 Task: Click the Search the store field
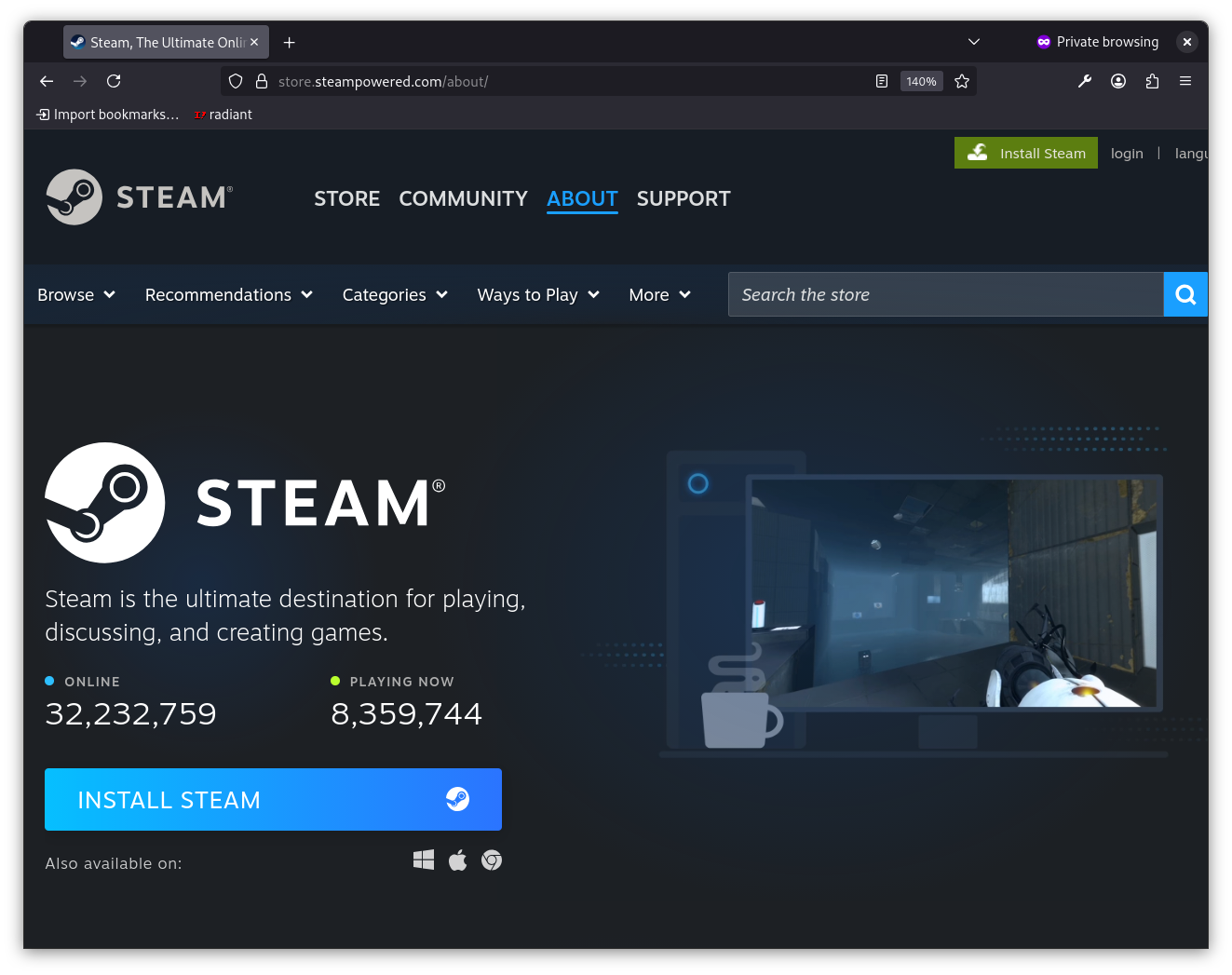pos(946,294)
